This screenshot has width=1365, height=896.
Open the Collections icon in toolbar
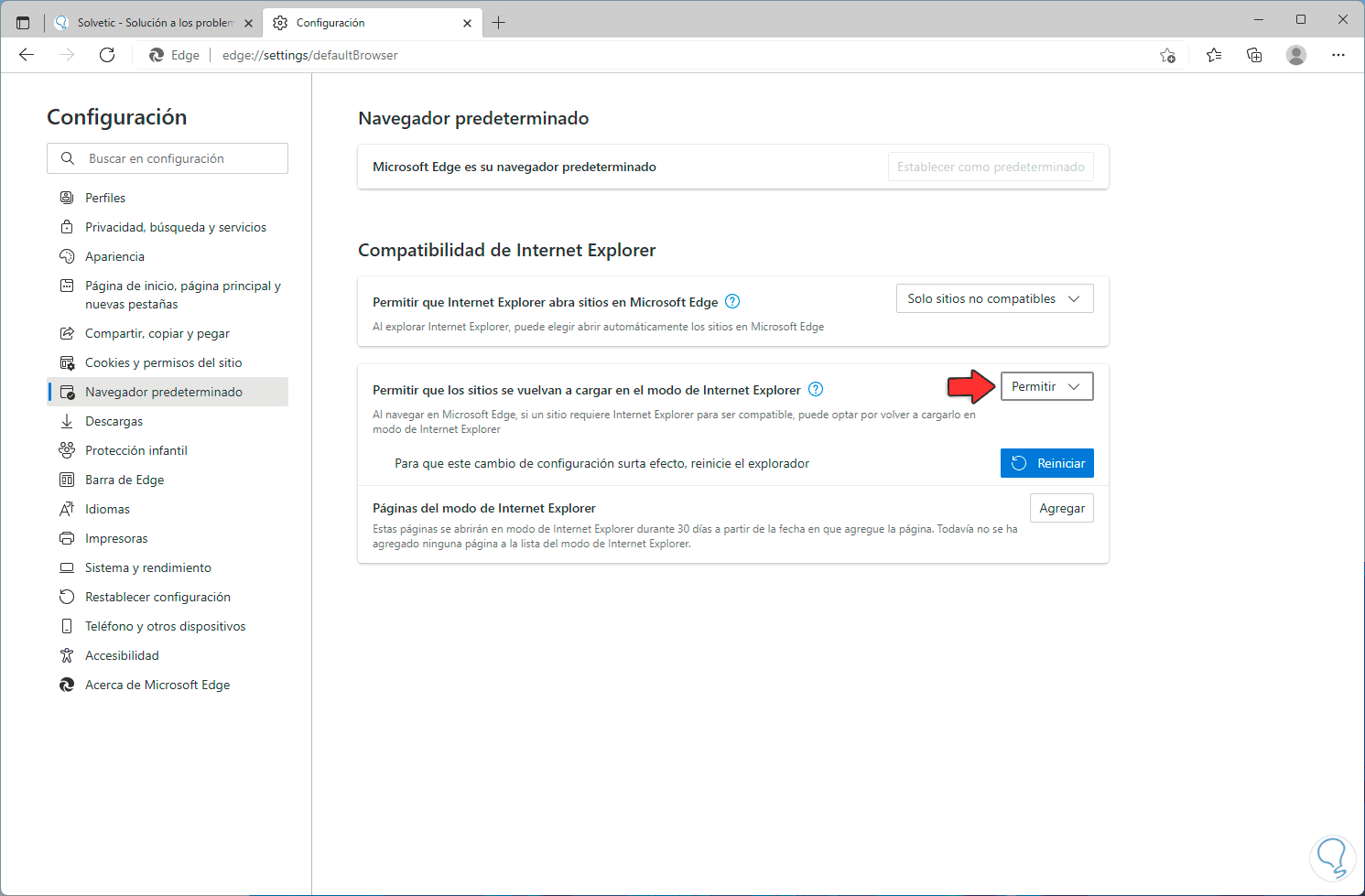pos(1254,55)
